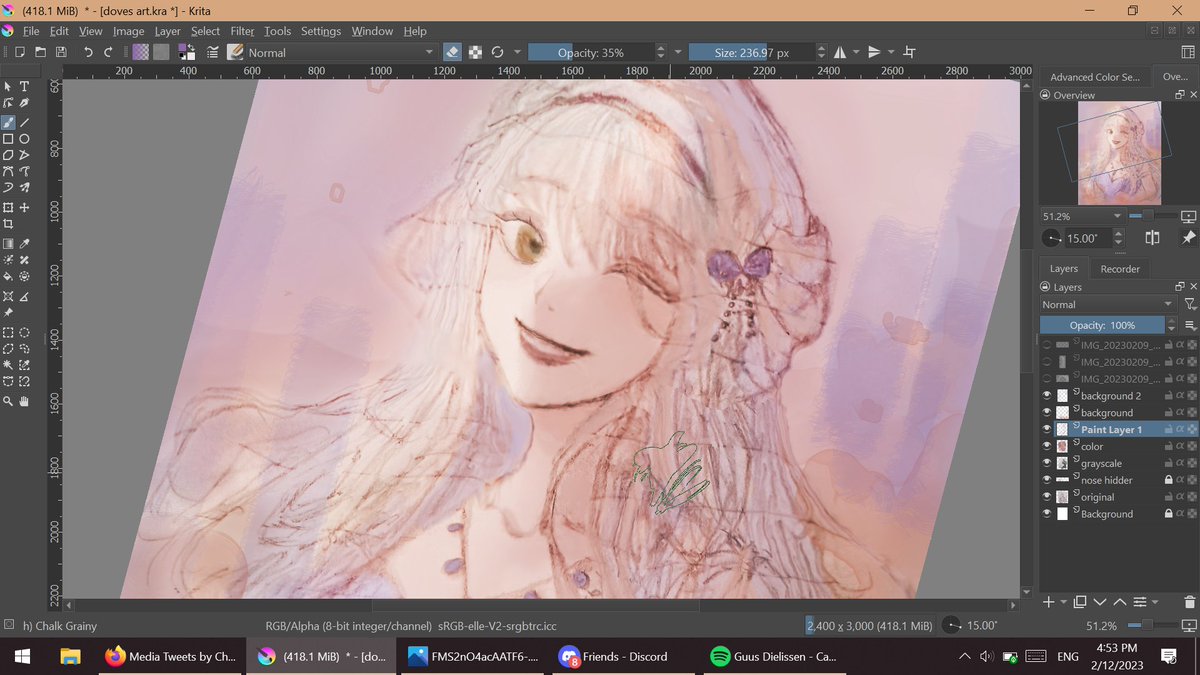Toggle Eraser mode in the toolbar
The height and width of the screenshot is (675, 1200).
click(451, 52)
